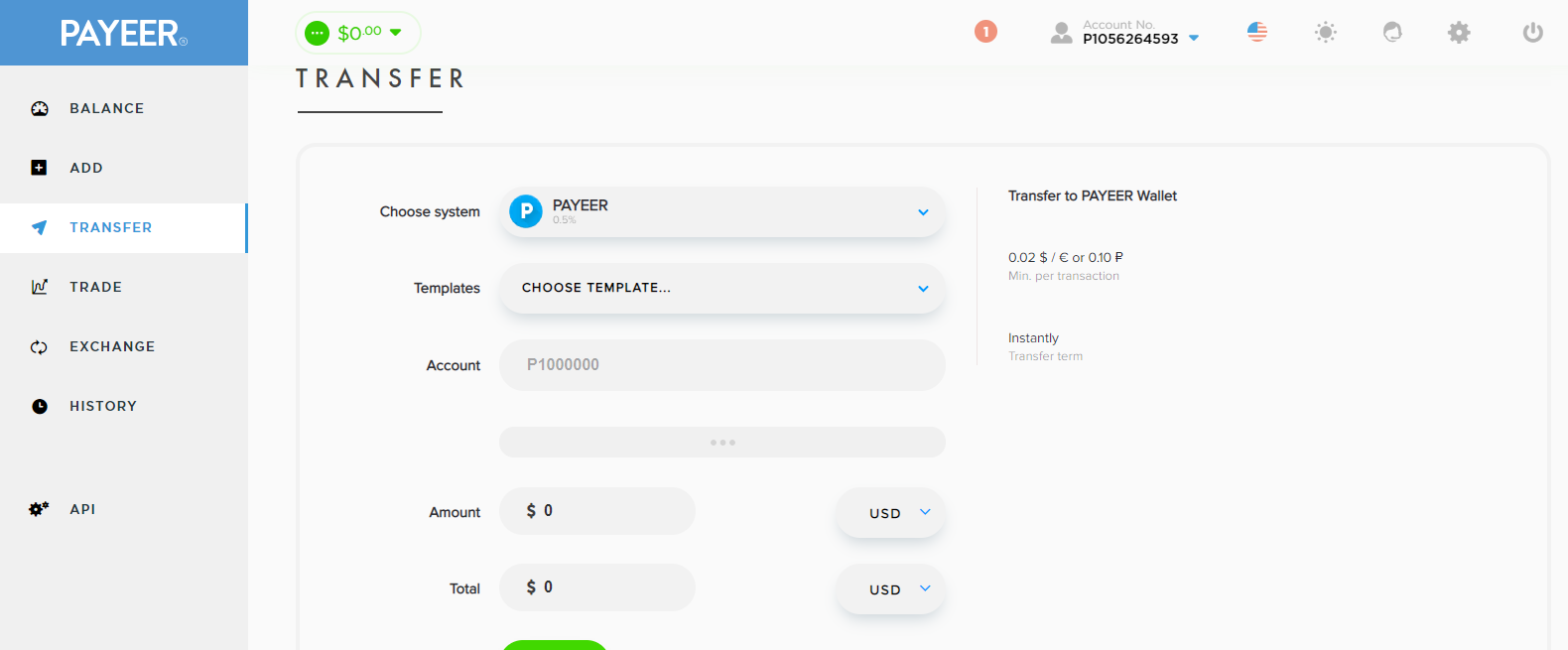Click the Exchange arrows icon
This screenshot has width=1568, height=650.
[39, 346]
